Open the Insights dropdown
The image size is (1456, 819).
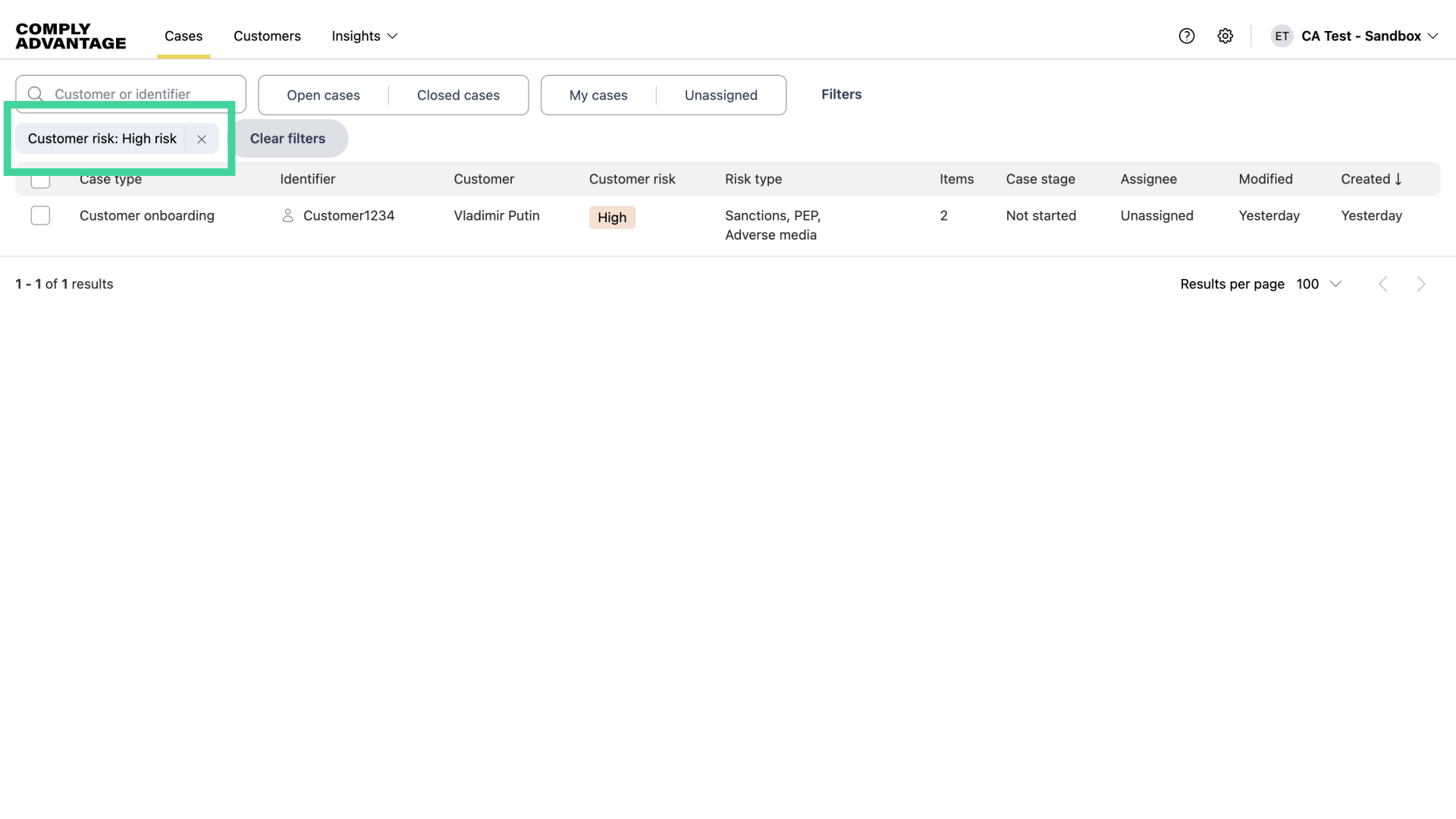[x=364, y=36]
